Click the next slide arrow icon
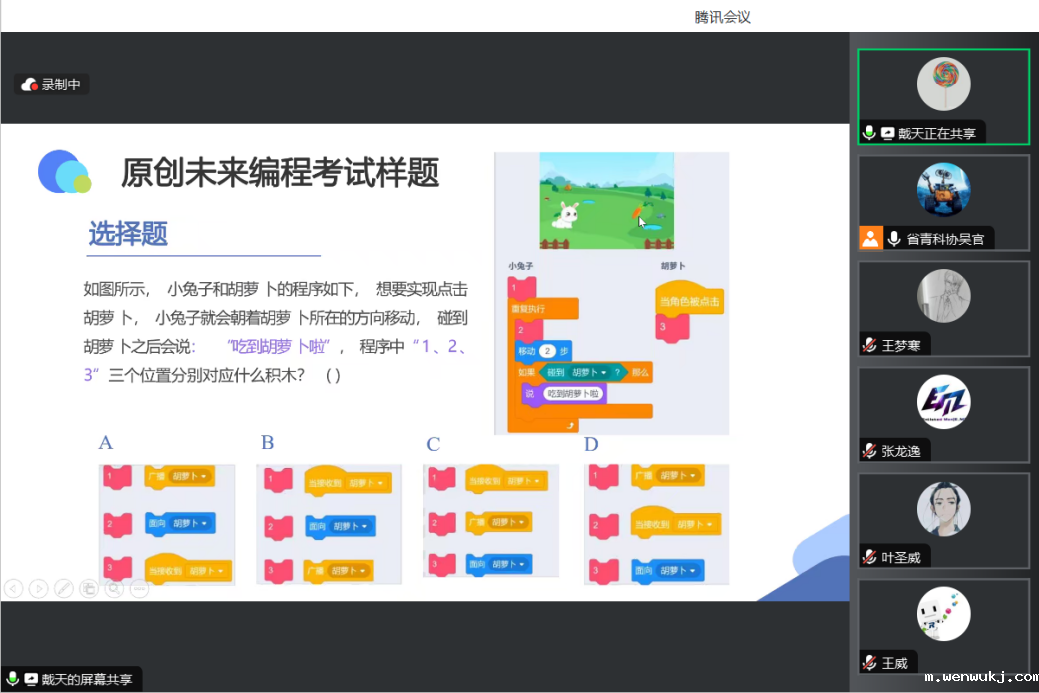The width and height of the screenshot is (1039, 693). click(x=38, y=589)
